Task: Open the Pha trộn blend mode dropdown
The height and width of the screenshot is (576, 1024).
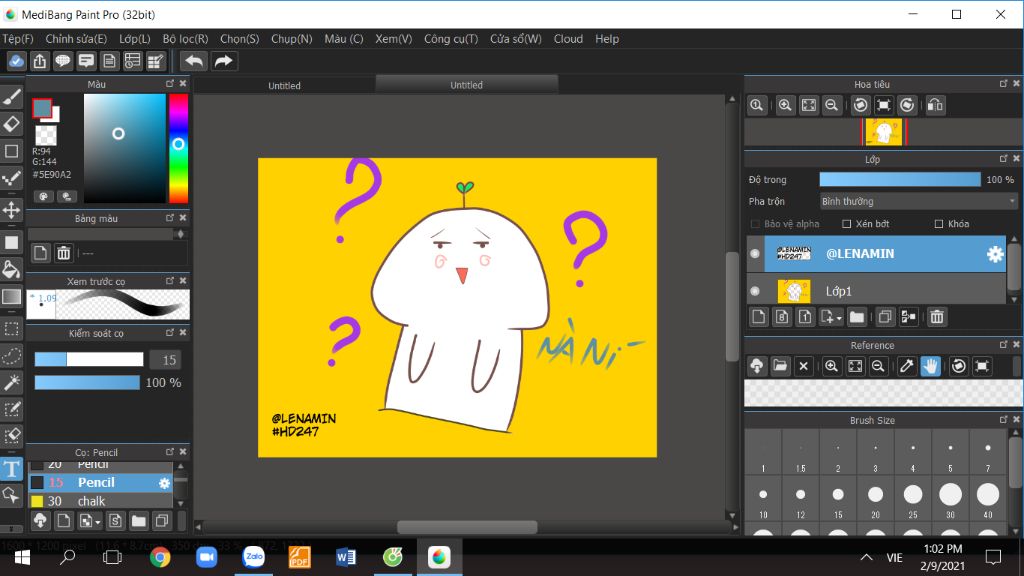Action: click(918, 202)
